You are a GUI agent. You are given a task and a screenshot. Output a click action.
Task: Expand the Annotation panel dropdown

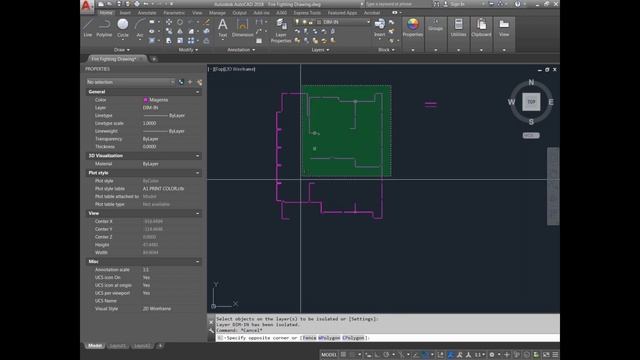click(x=241, y=50)
